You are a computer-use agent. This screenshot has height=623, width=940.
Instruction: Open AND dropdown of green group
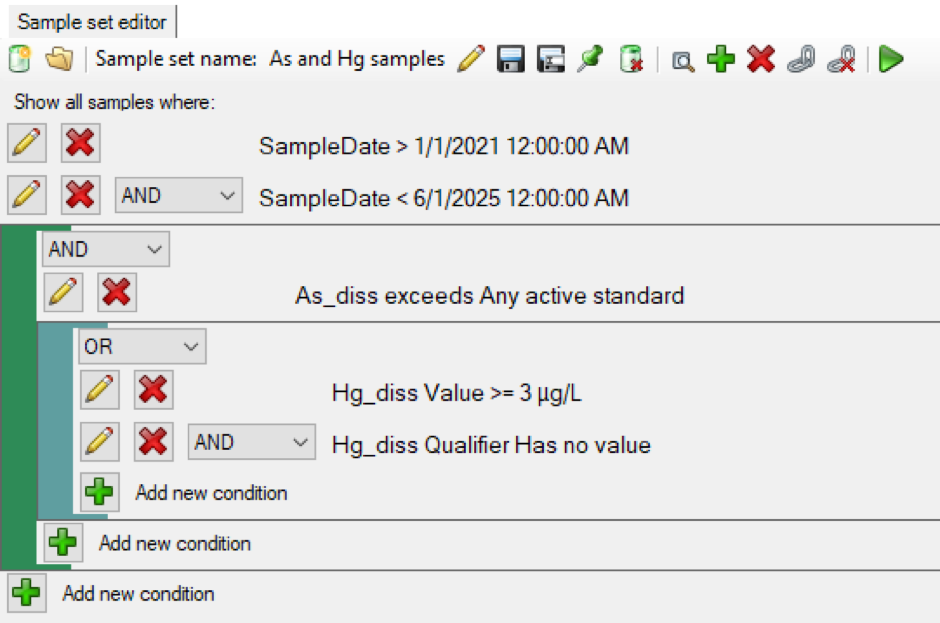point(106,249)
